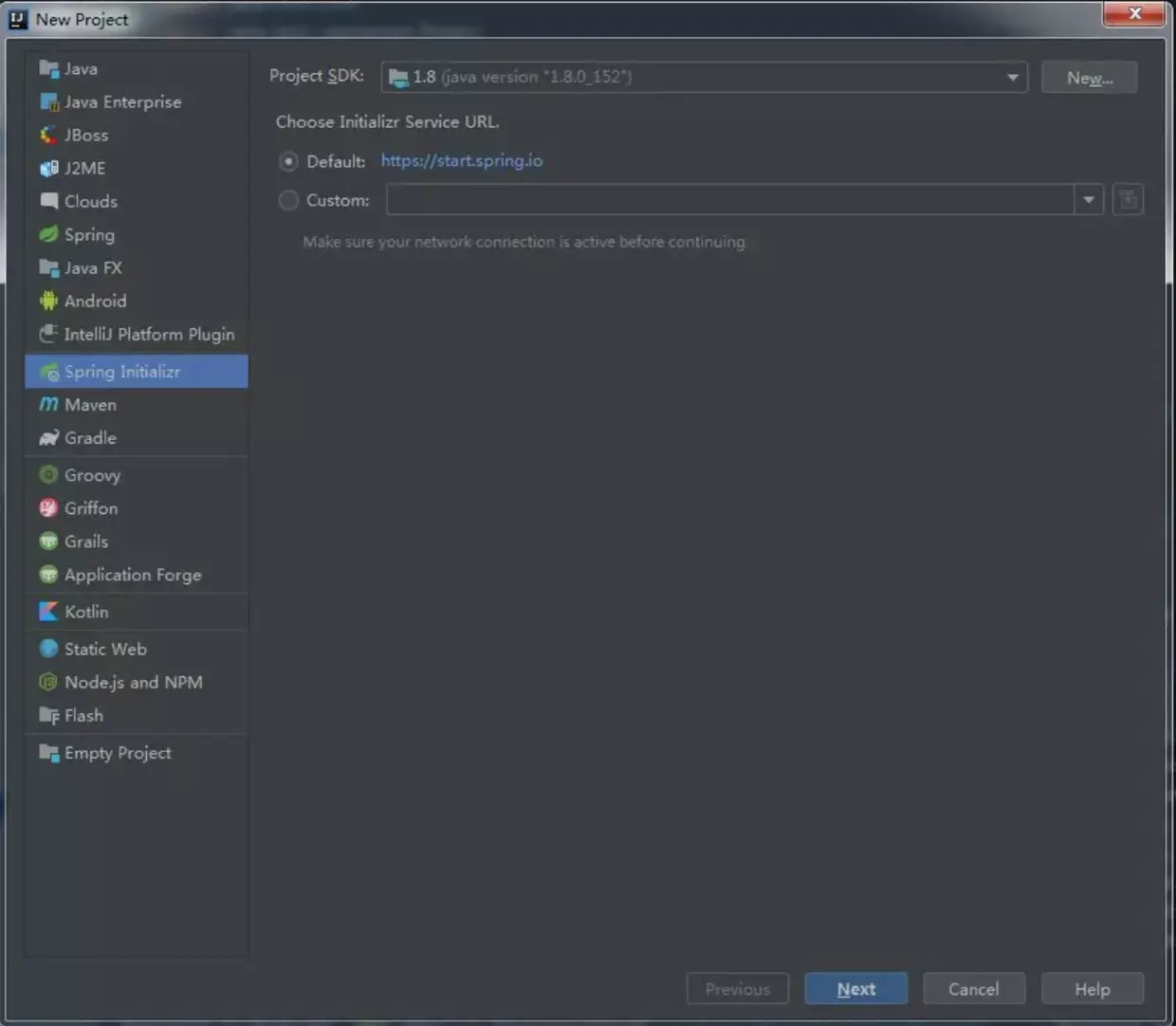
Task: Click the Help button
Action: [x=1093, y=988]
